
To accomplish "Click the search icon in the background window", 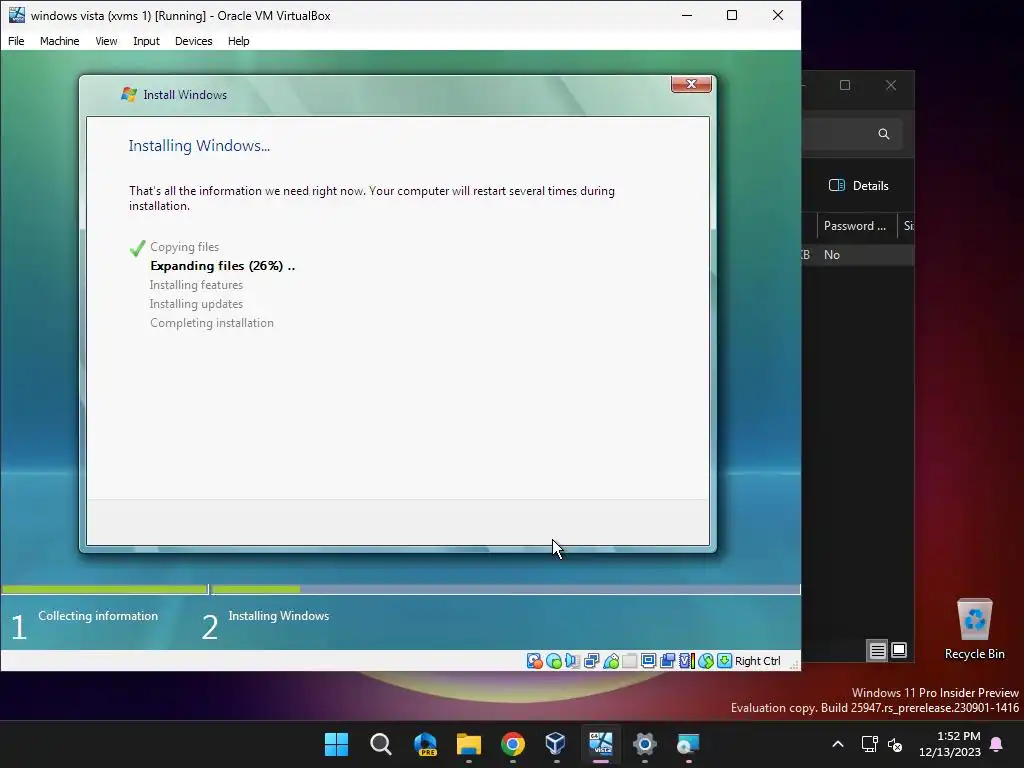I will pyautogui.click(x=884, y=134).
